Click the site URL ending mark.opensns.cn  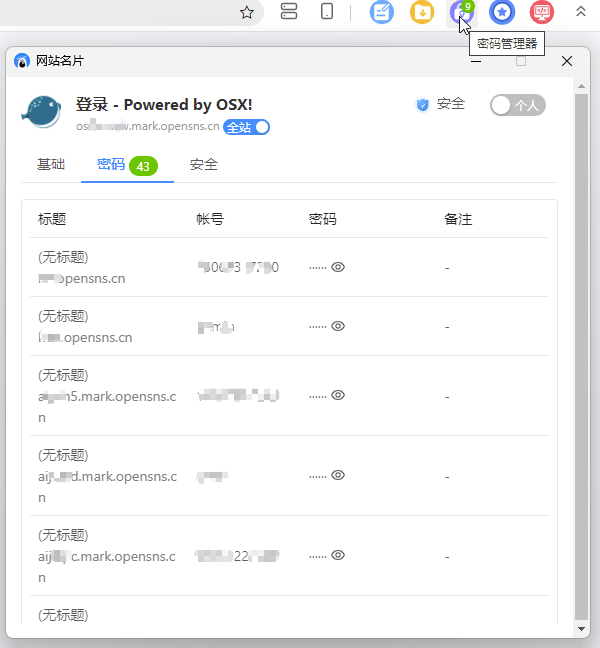click(148, 126)
